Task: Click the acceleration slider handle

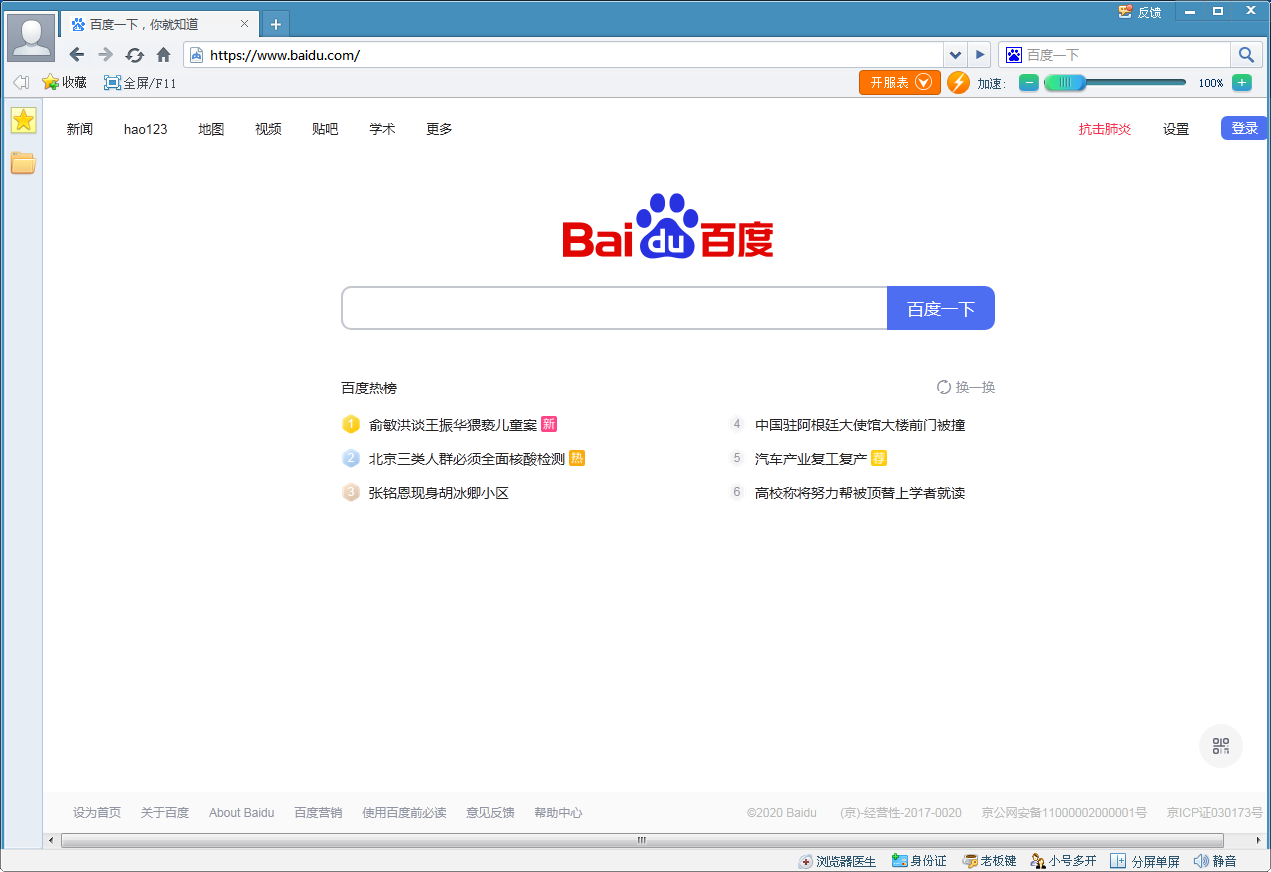Action: (x=1065, y=83)
